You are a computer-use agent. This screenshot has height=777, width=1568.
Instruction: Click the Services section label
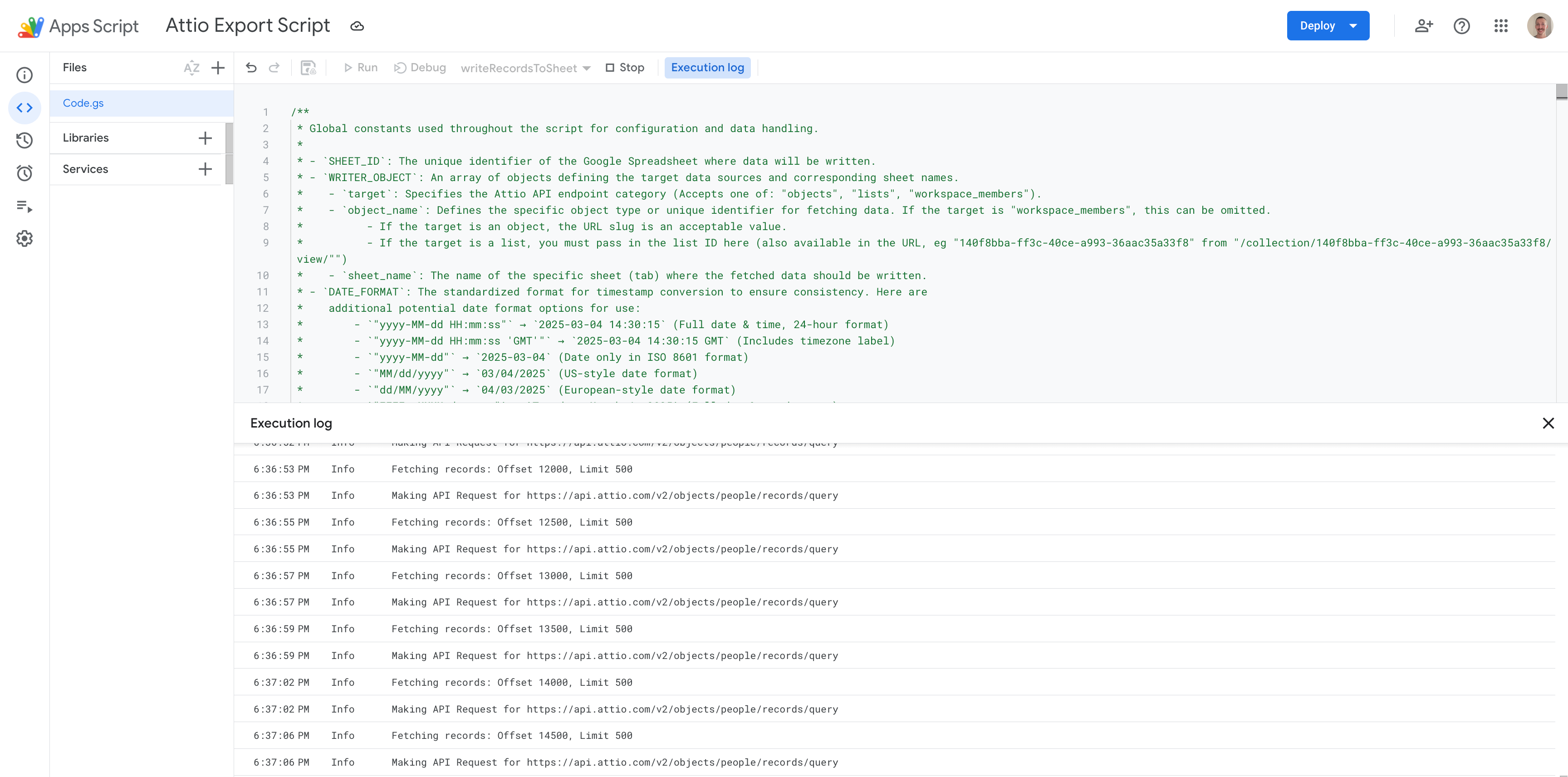click(x=85, y=169)
